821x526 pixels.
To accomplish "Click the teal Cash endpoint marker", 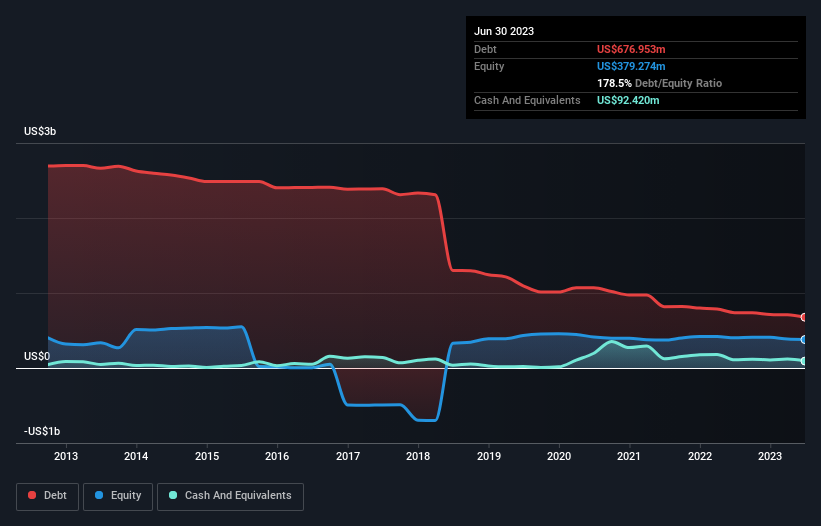I will pos(804,361).
